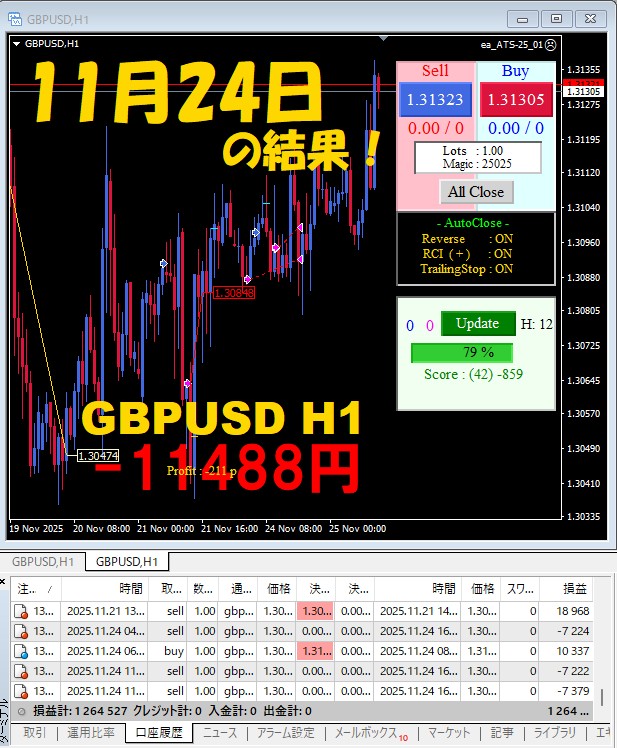Click the buy type cell in history
Image resolution: width=617 pixels, height=748 pixels.
(168, 651)
